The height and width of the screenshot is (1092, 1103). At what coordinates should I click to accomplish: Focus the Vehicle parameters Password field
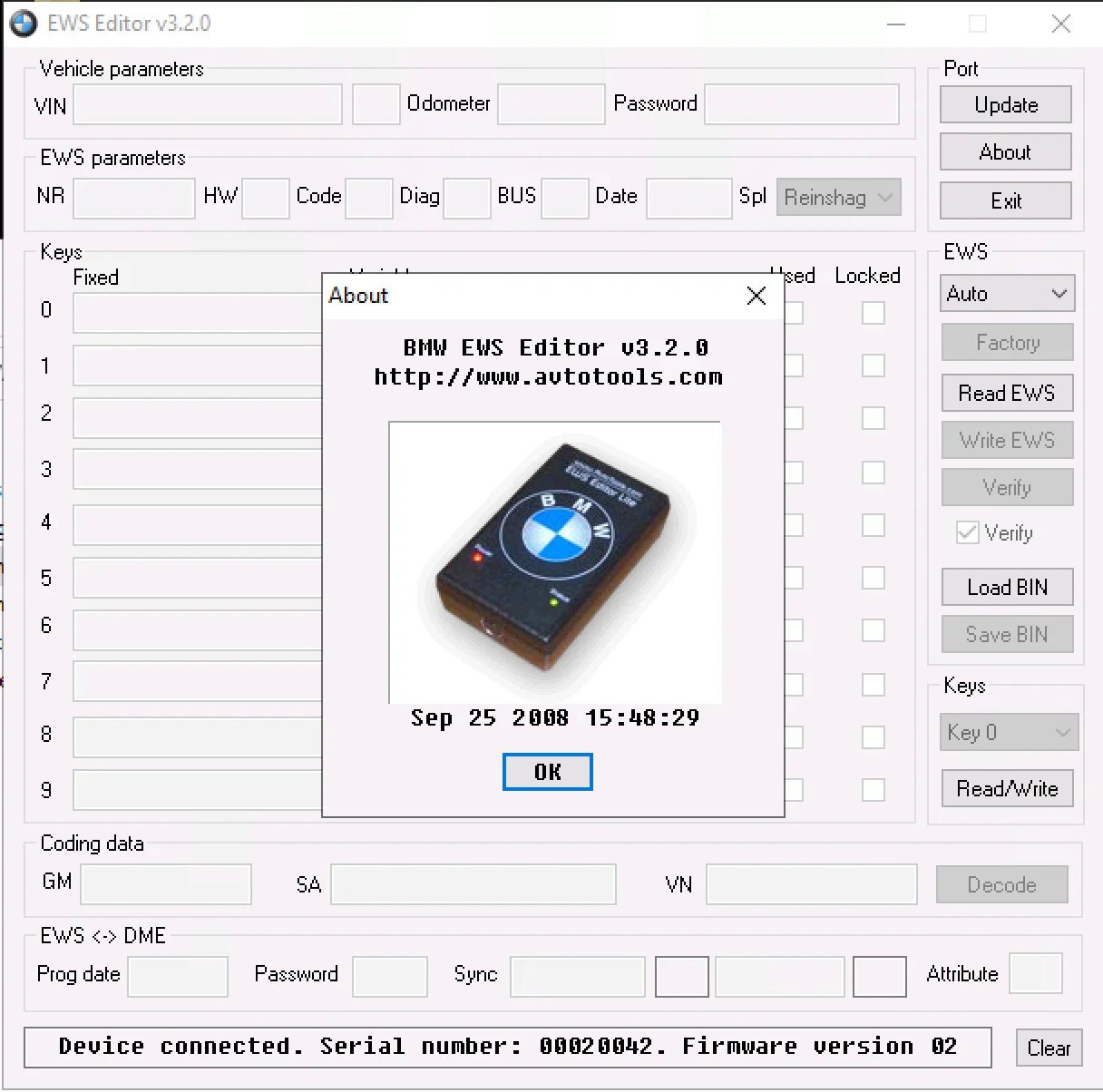[x=802, y=104]
